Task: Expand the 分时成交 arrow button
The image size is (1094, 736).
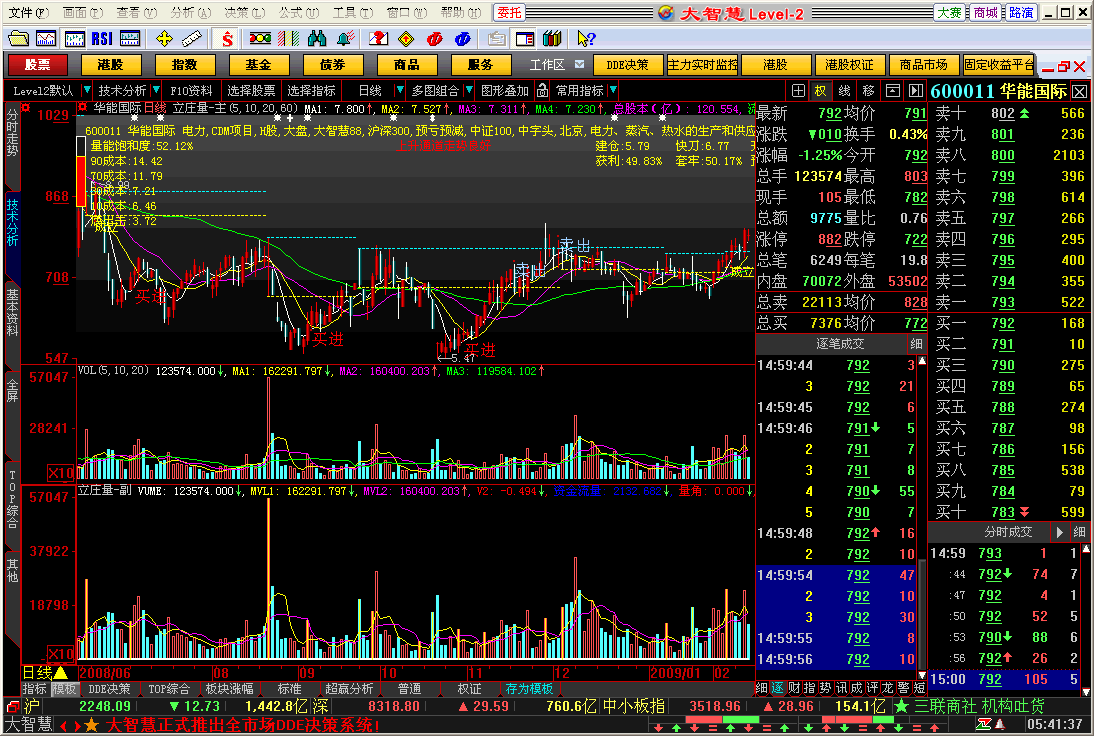Action: click(1059, 532)
